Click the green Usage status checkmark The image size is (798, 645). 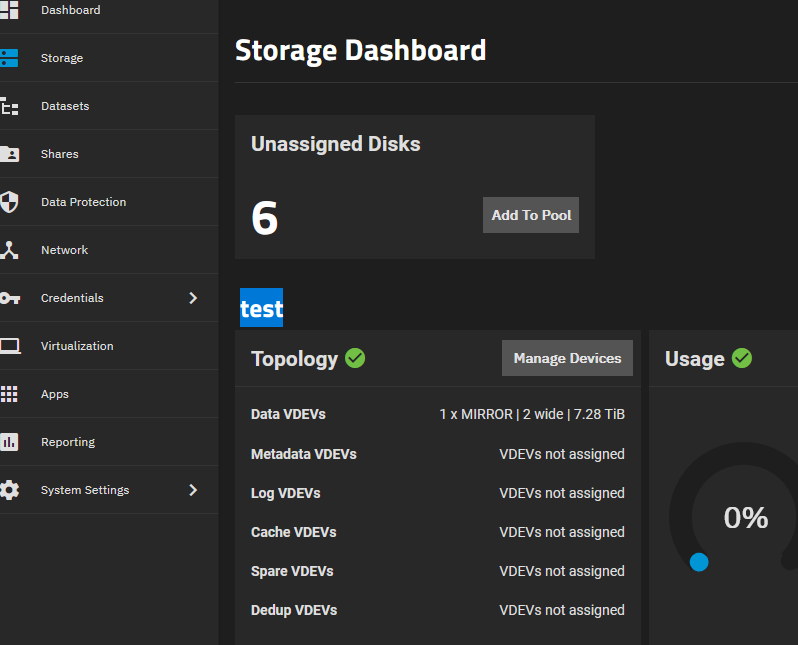(x=742, y=358)
